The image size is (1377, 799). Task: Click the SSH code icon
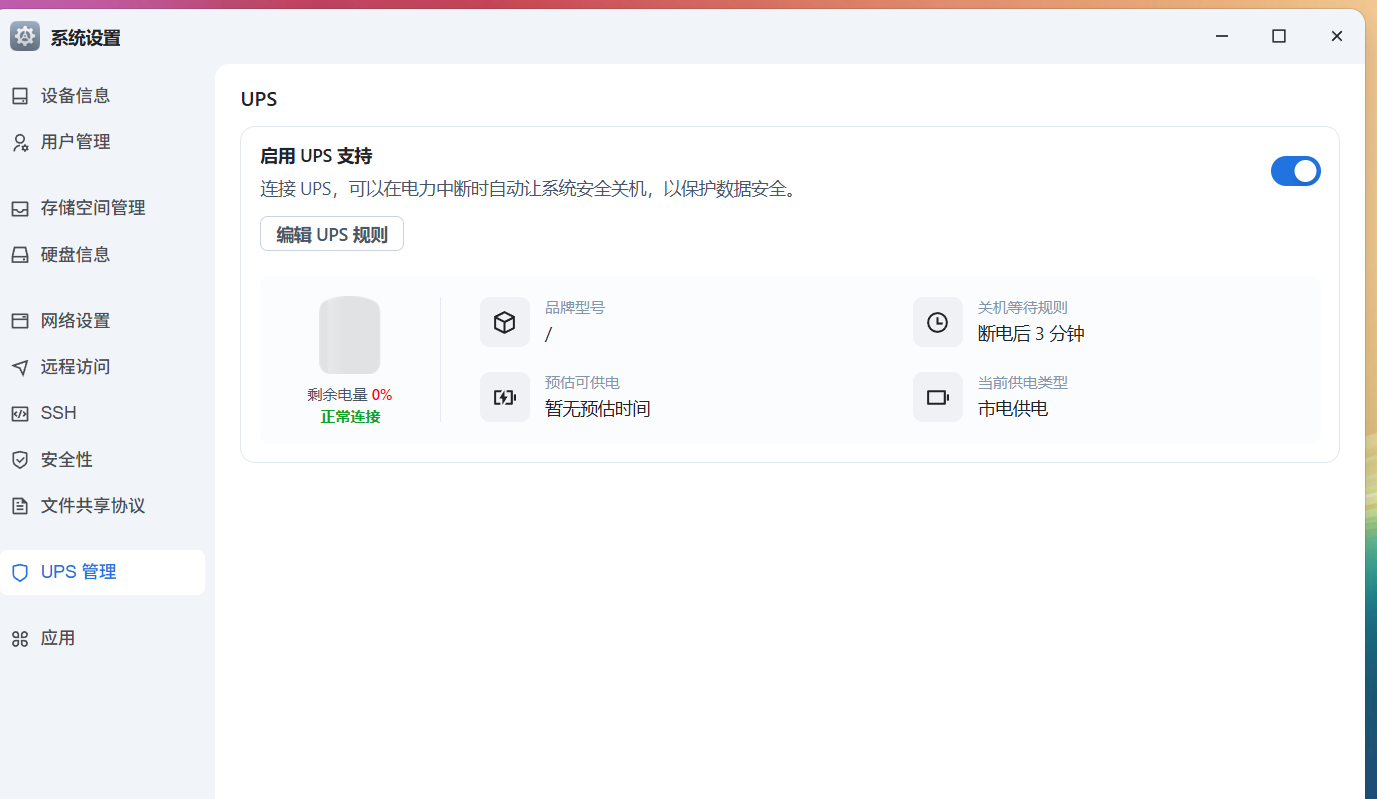20,413
